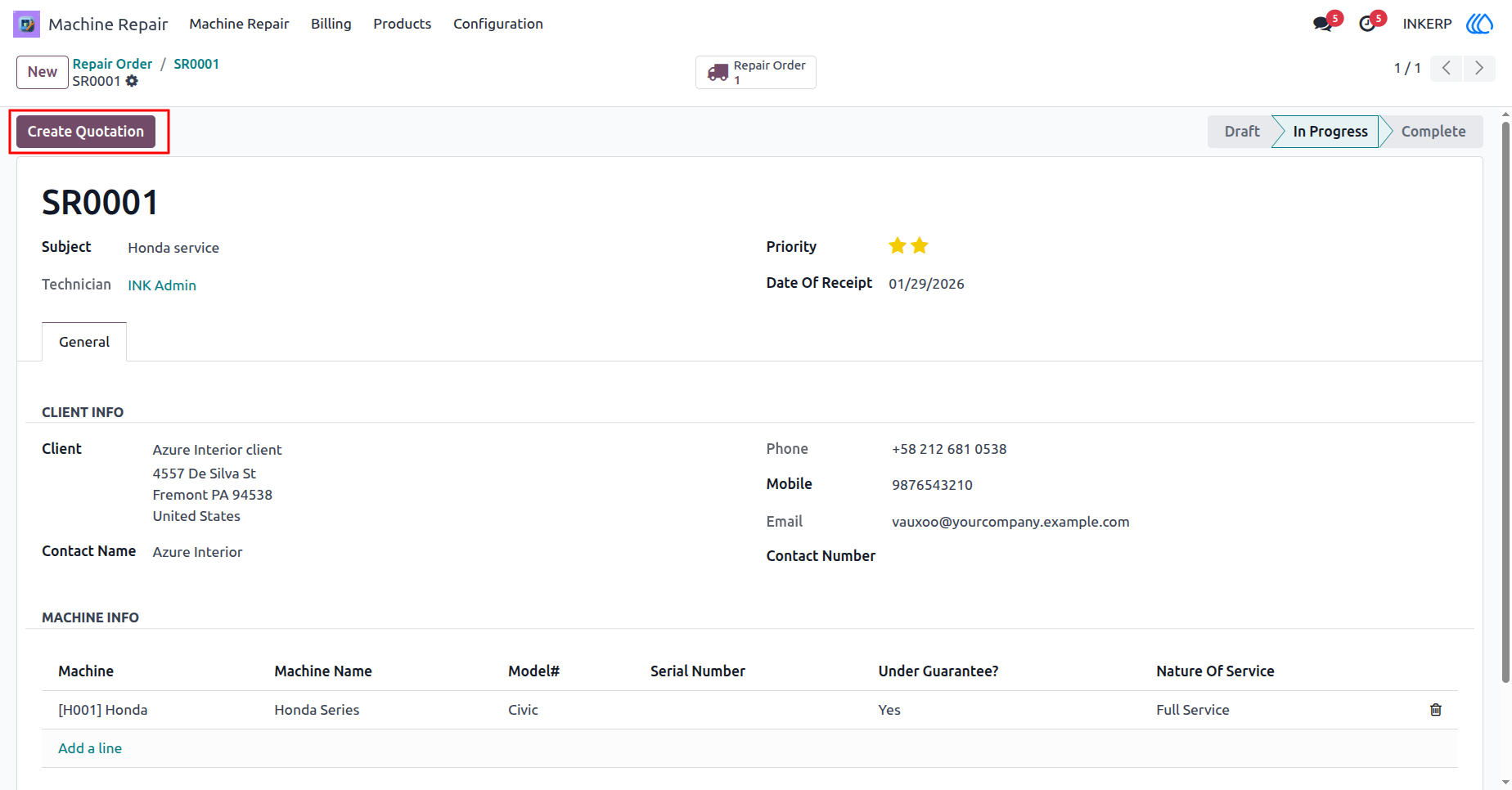The image size is (1512, 790).
Task: Click the INKERP company logo icon
Action: [1479, 24]
